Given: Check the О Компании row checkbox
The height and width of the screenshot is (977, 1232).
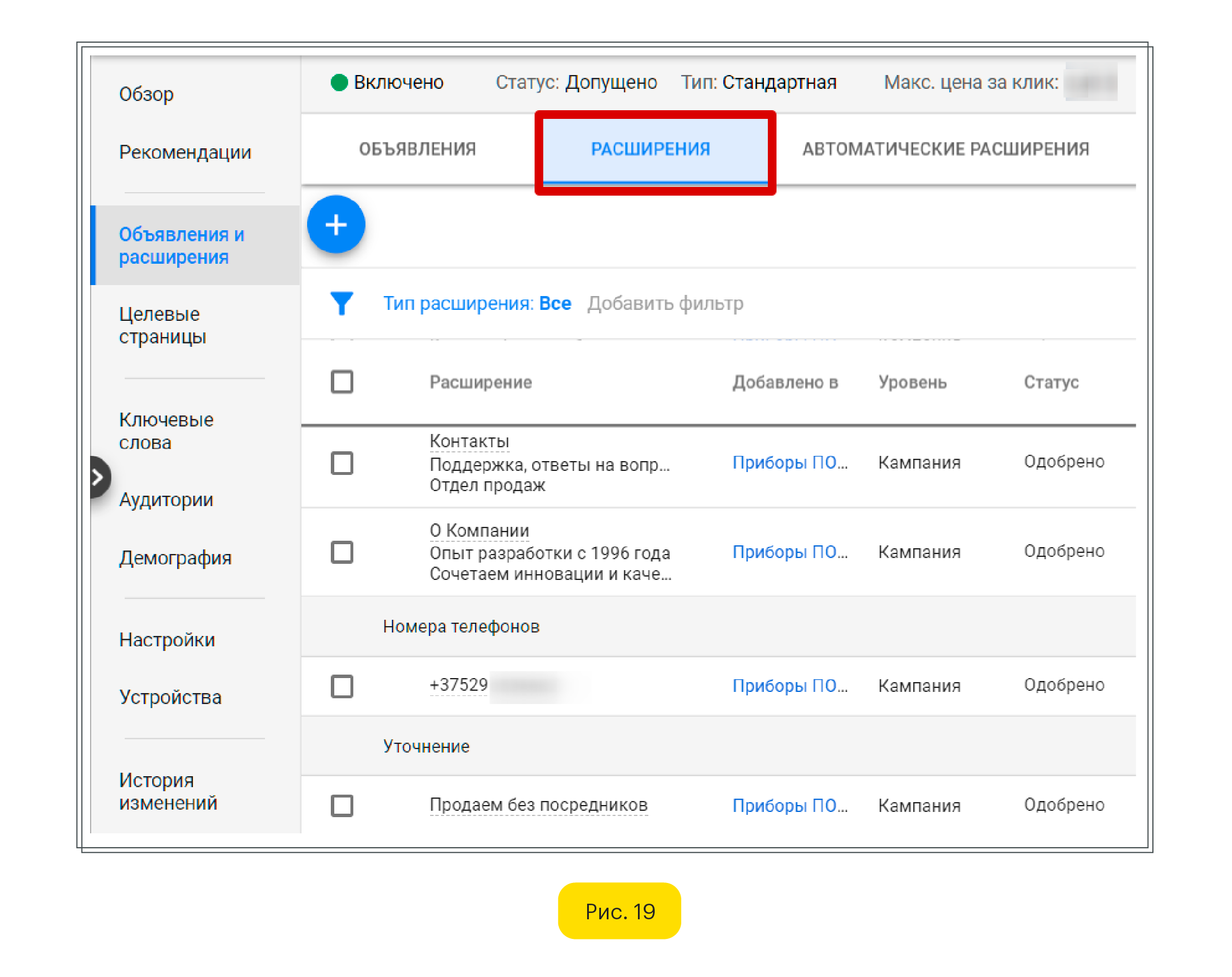Looking at the screenshot, I should tap(342, 552).
